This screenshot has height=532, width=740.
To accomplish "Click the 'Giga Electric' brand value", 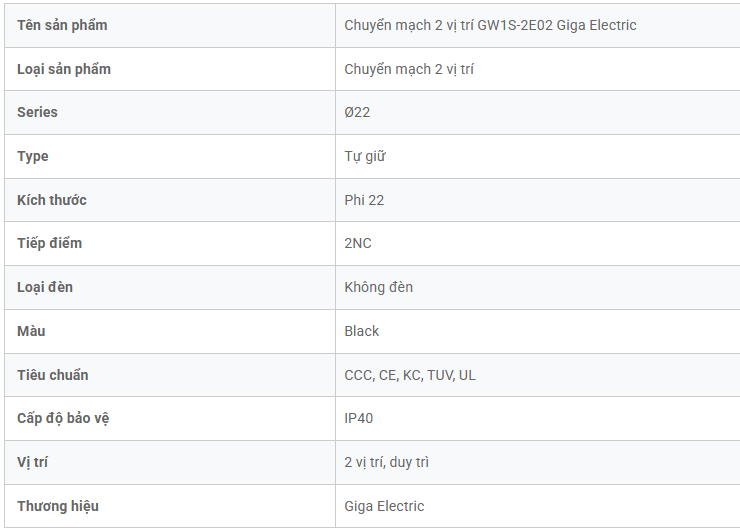I will (384, 506).
